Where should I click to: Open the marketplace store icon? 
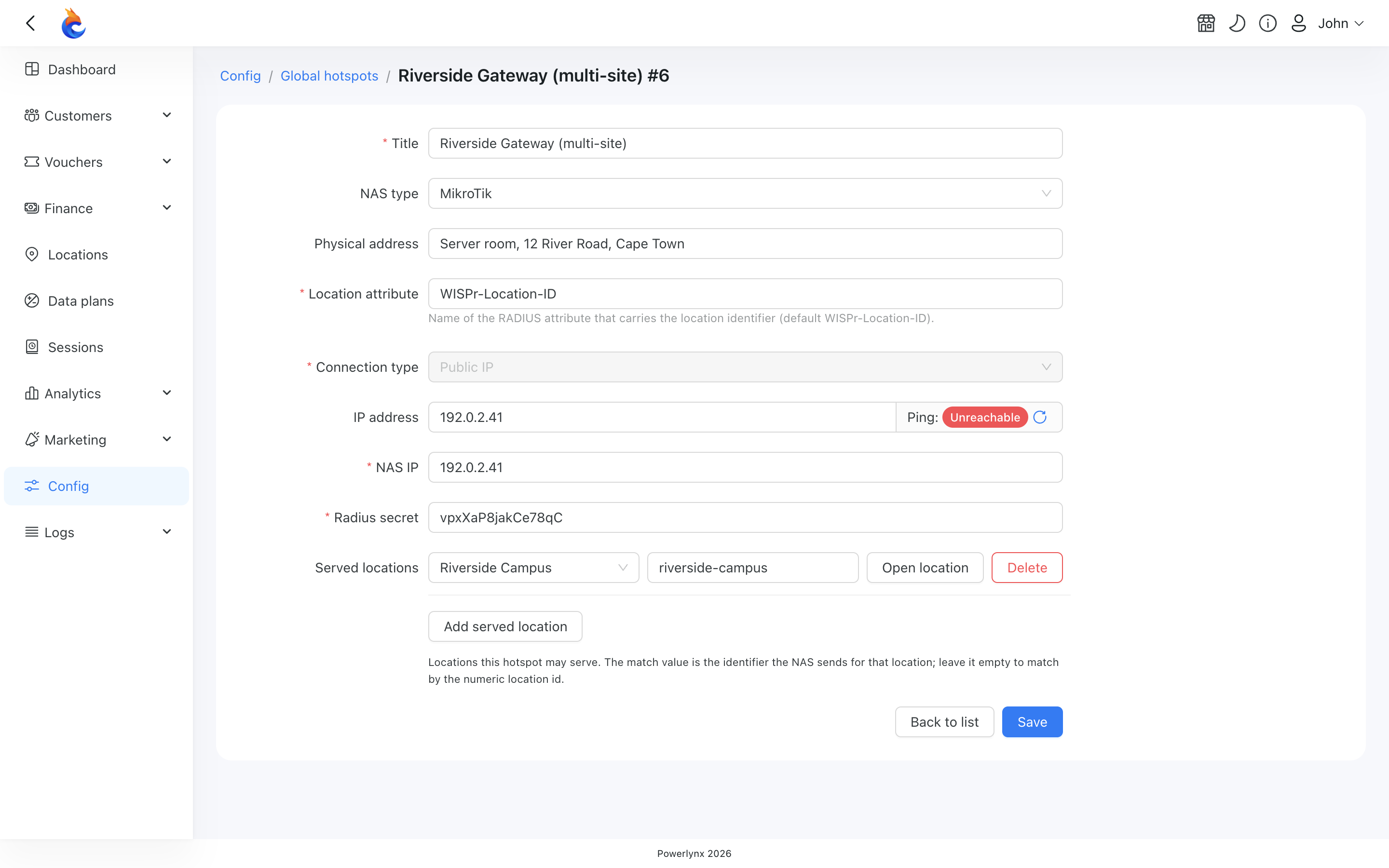[1206, 24]
